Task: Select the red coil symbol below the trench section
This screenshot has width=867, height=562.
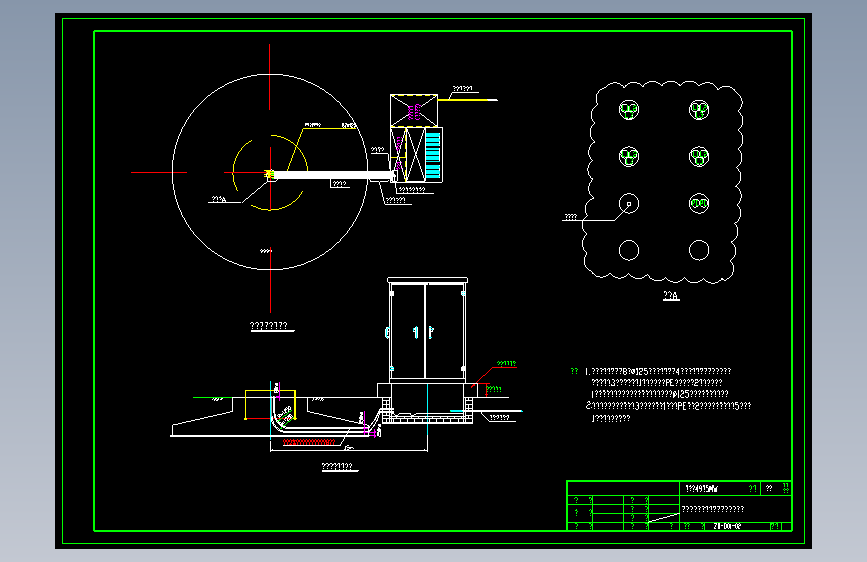Action: [x=309, y=442]
